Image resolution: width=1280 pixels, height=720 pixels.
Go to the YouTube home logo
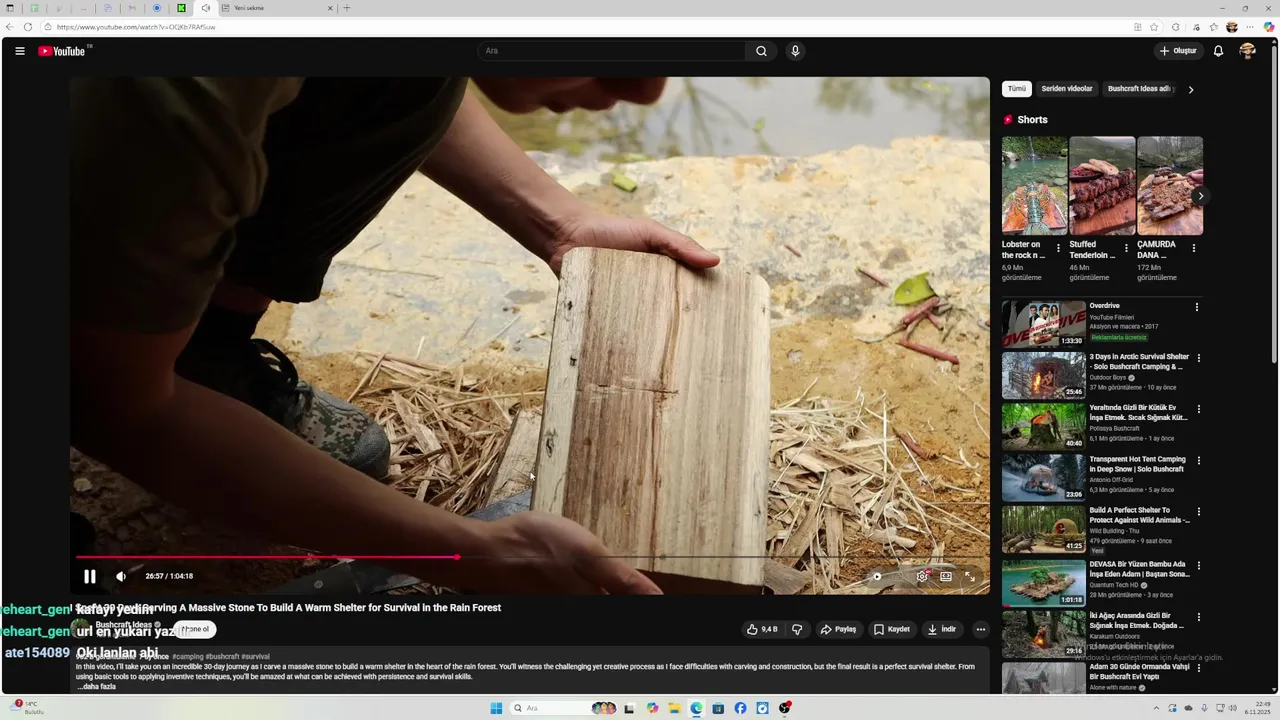click(x=62, y=51)
